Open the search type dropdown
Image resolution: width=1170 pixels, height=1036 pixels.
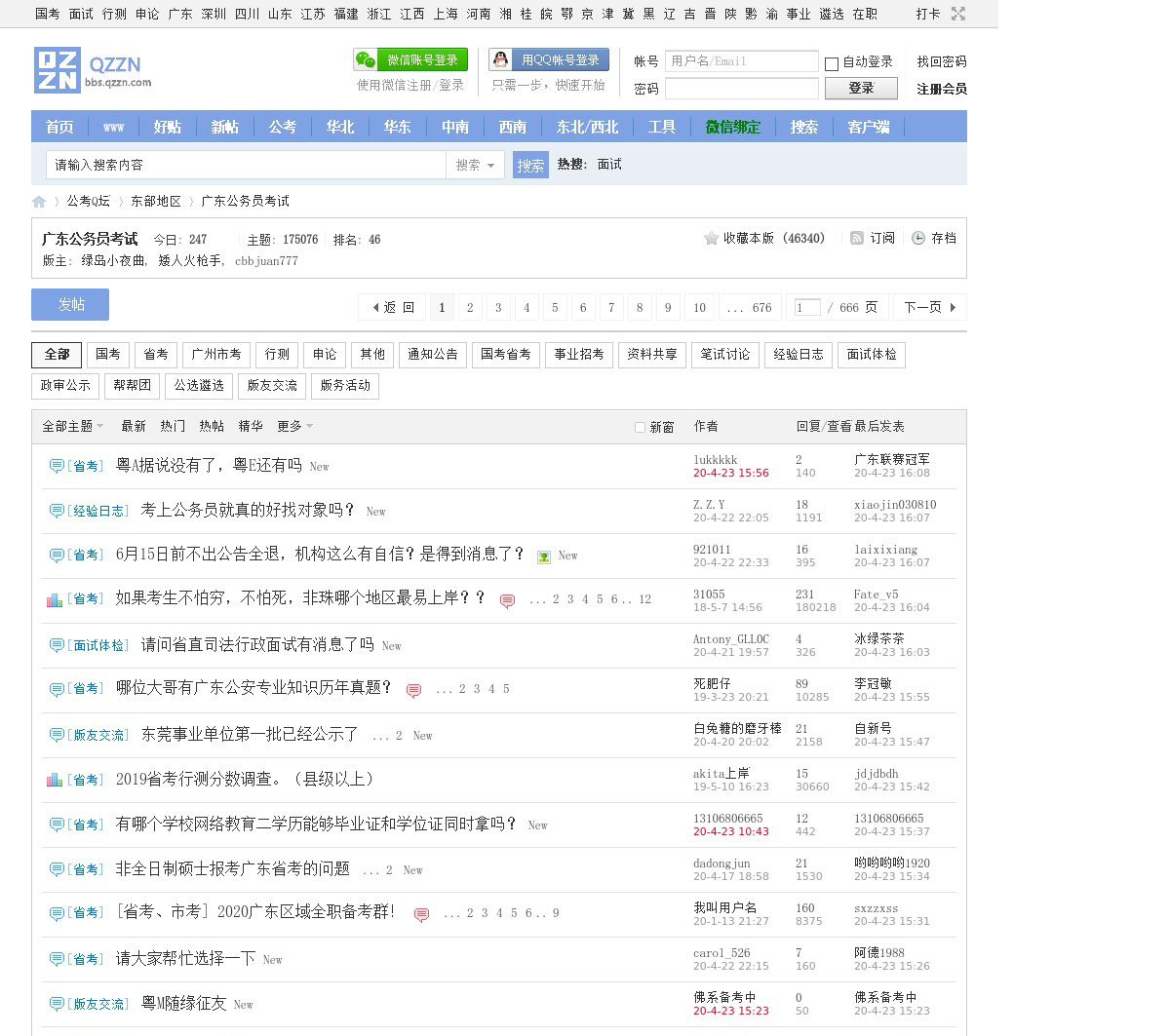pyautogui.click(x=475, y=166)
